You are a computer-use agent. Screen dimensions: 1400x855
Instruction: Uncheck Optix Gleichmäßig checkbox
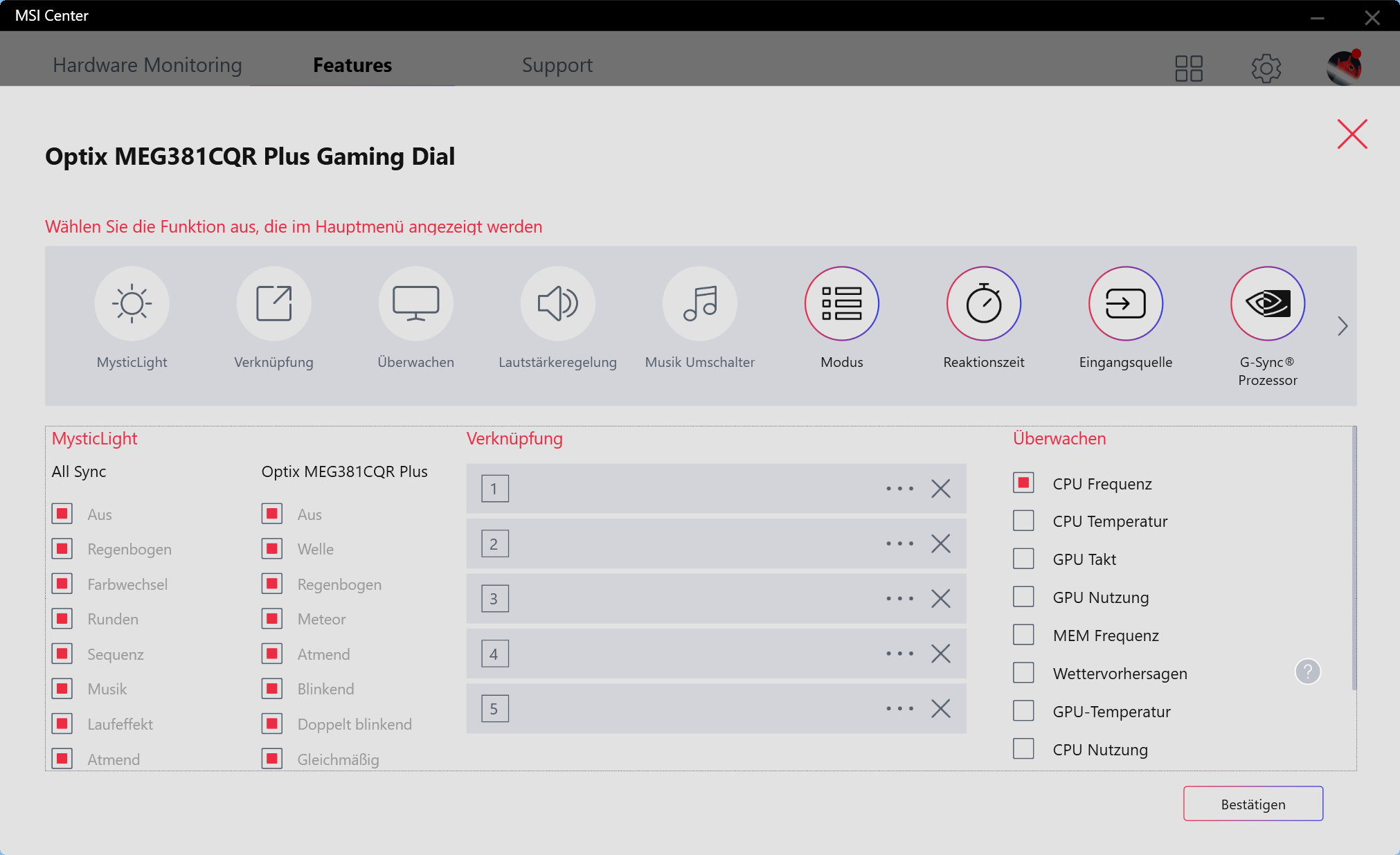click(x=272, y=759)
